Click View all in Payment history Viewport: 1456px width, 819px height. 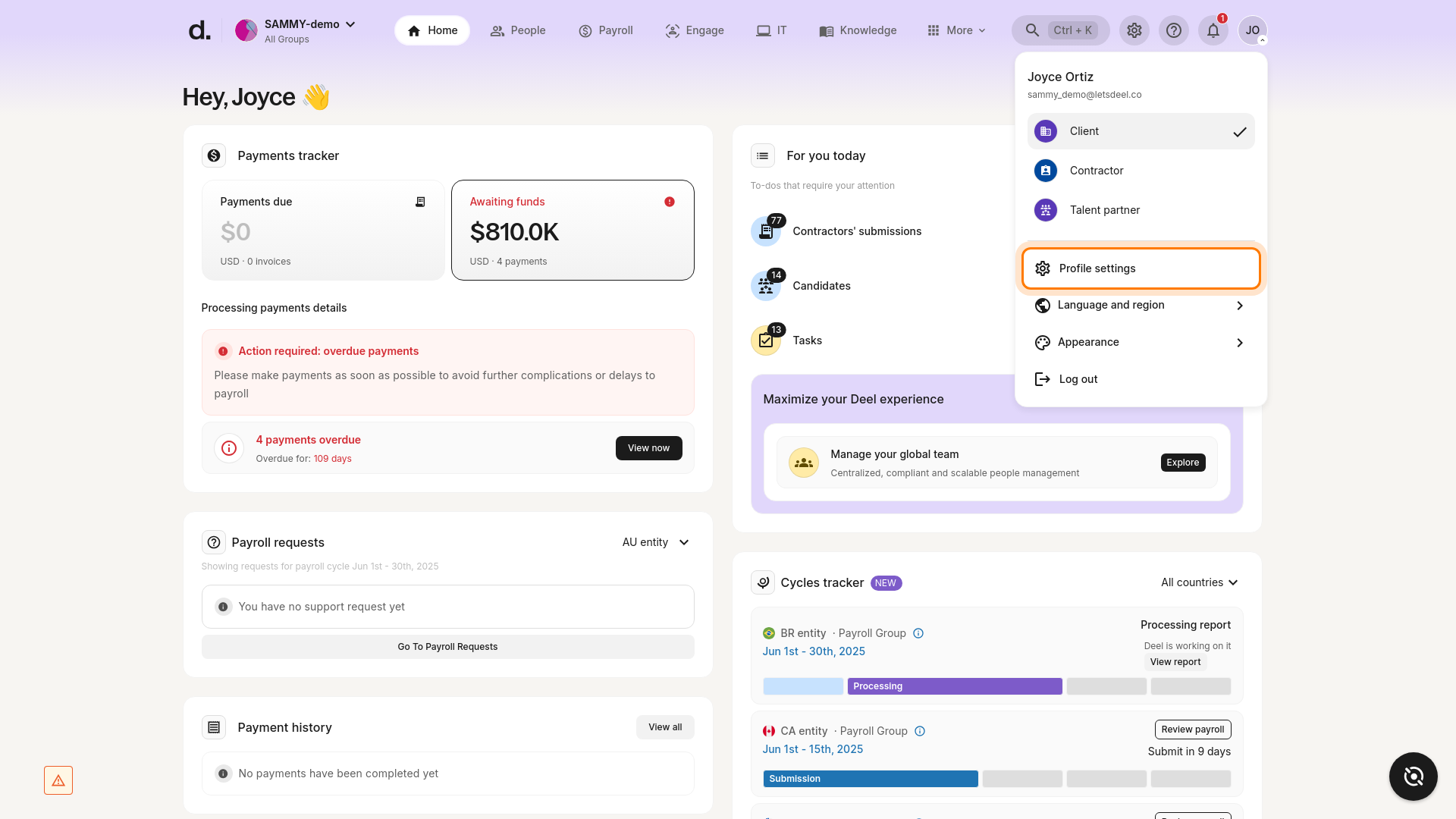[665, 727]
